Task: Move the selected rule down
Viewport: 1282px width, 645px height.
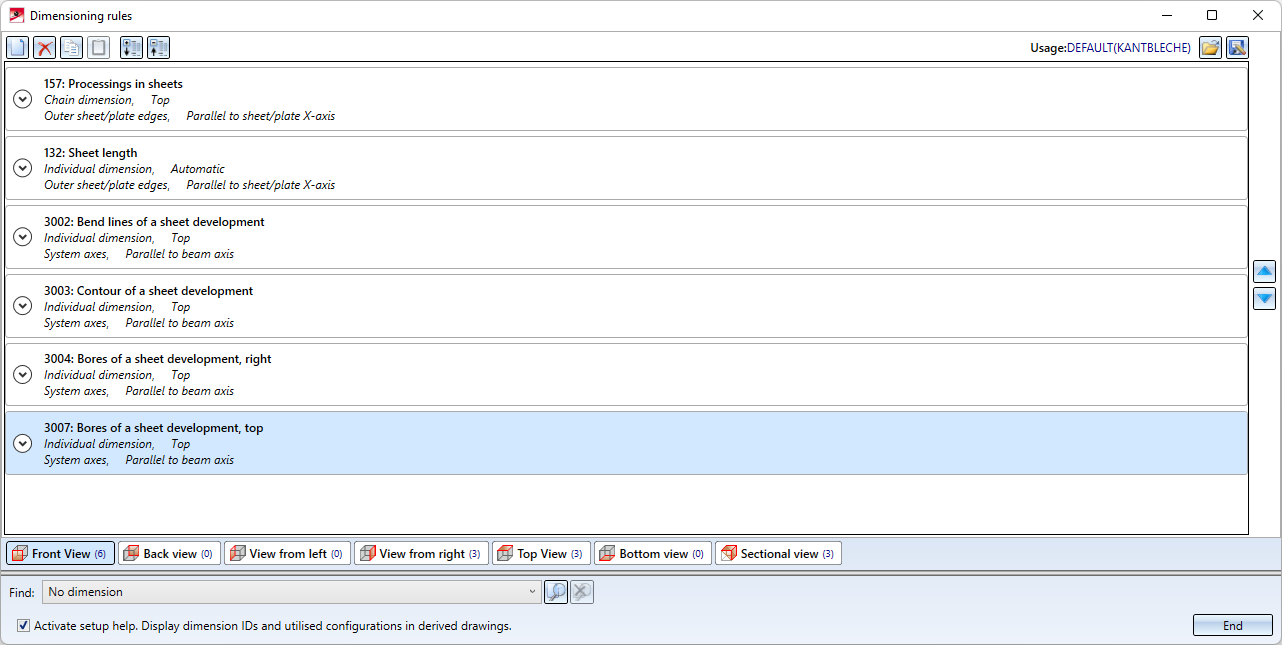Action: pos(1264,298)
